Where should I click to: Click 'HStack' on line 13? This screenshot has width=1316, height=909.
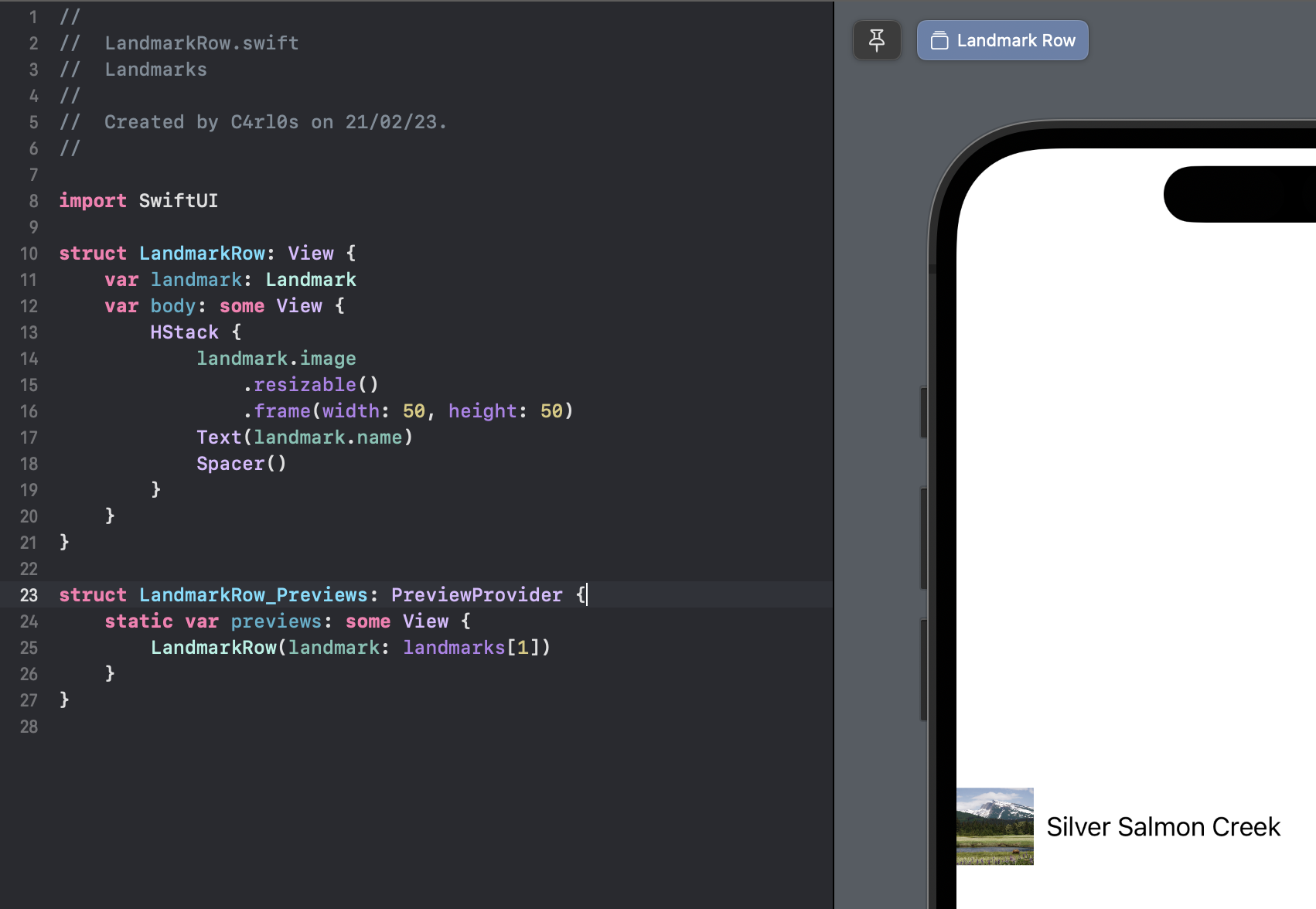[x=184, y=332]
